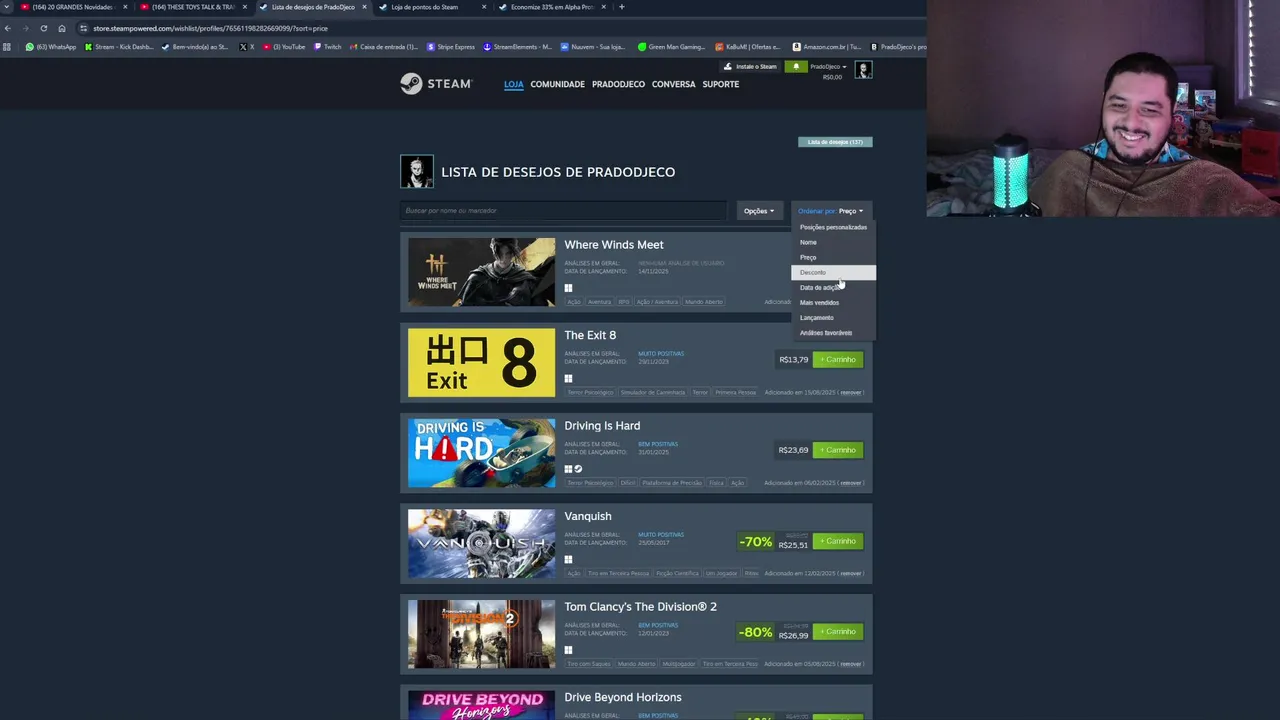The width and height of the screenshot is (1280, 720).
Task: Sort wishlist by Desconto
Action: pyautogui.click(x=833, y=272)
